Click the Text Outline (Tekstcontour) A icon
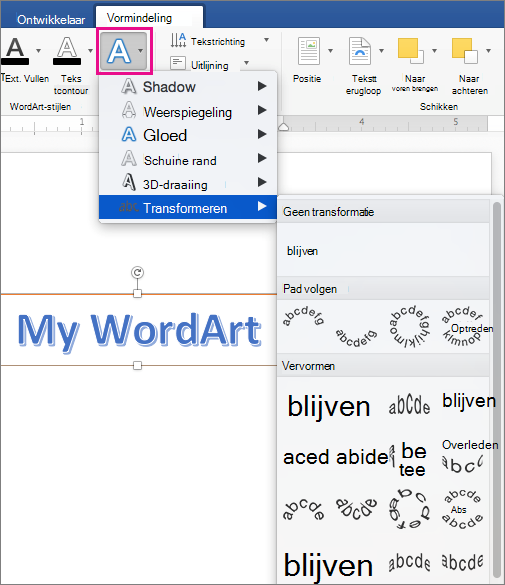 click(x=67, y=51)
